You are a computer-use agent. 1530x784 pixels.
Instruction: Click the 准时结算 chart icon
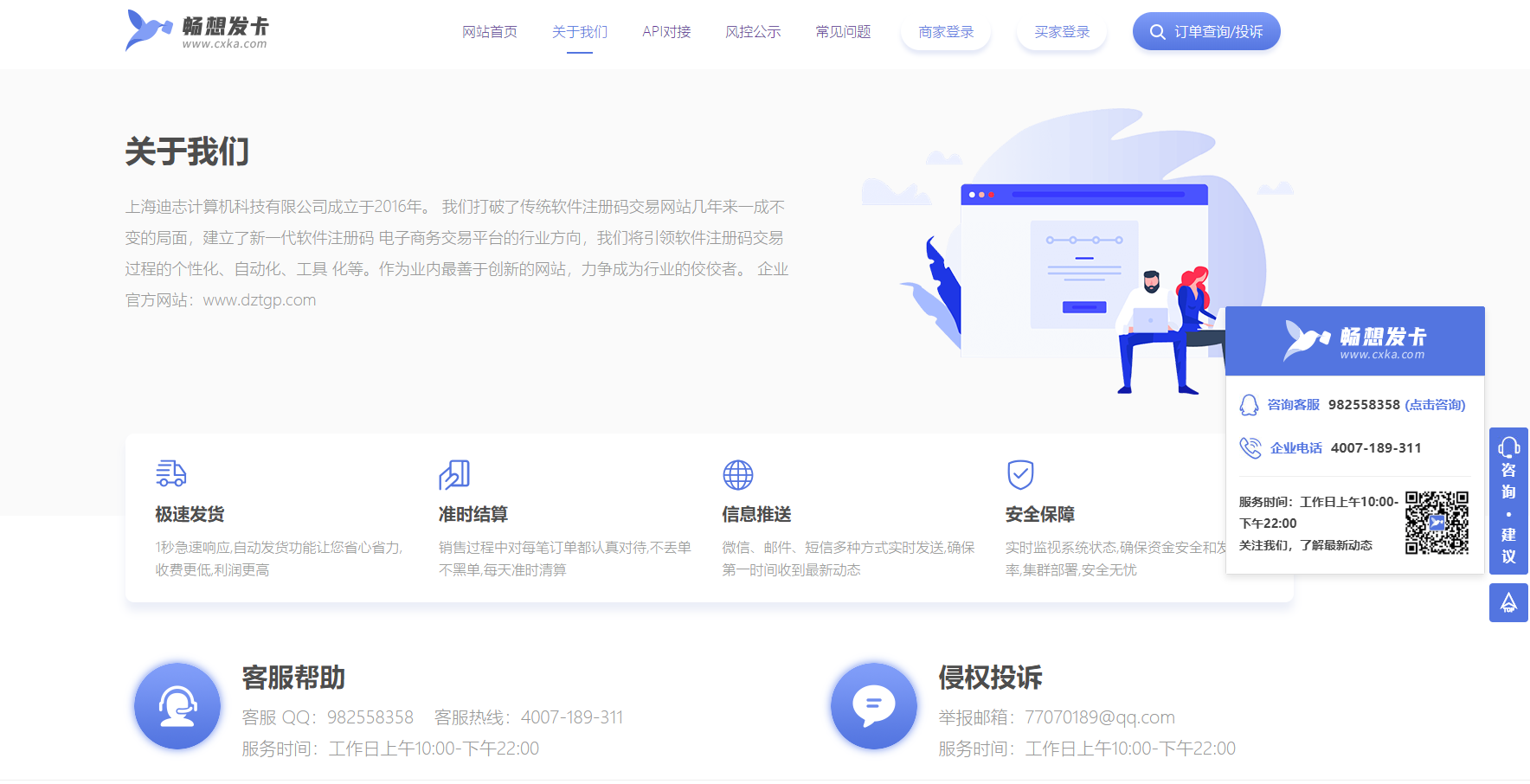(x=454, y=474)
